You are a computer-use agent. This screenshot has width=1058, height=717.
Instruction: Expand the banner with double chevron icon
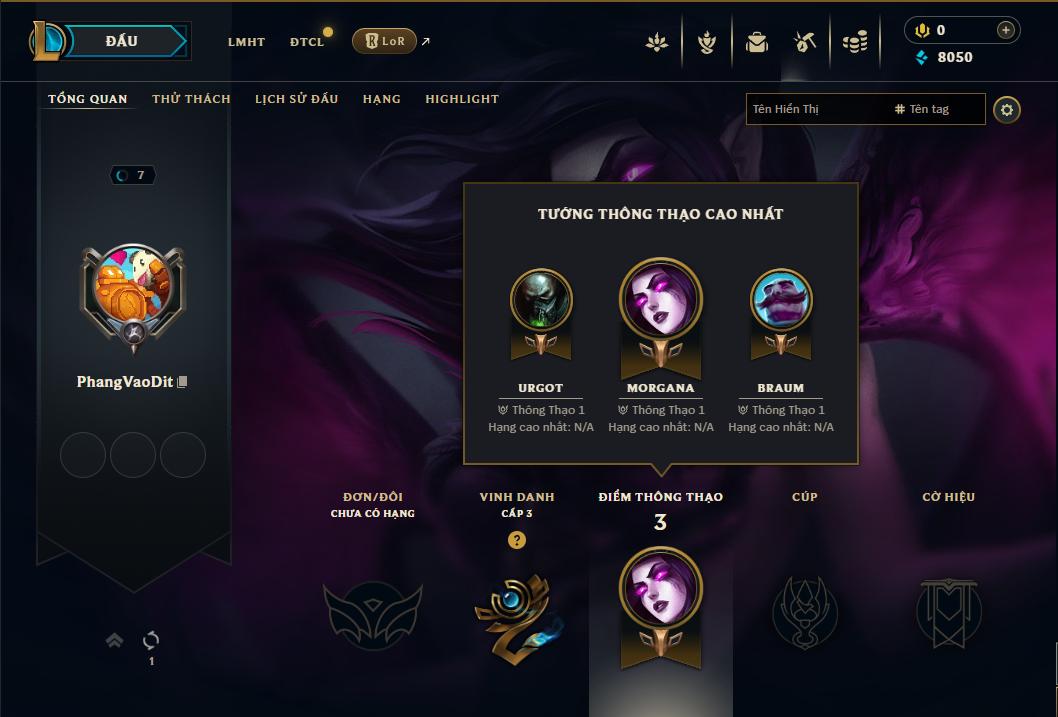(115, 640)
